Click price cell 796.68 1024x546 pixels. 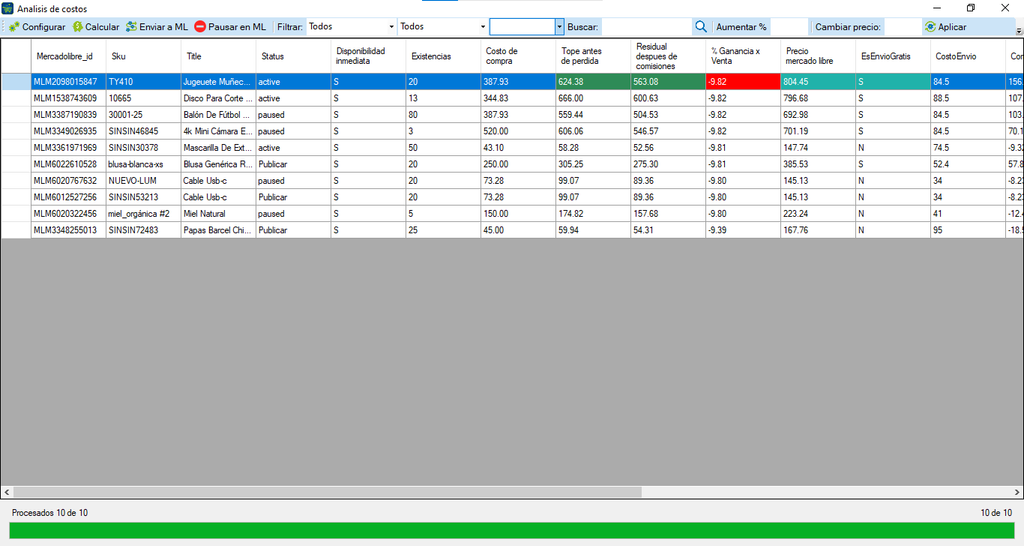[818, 98]
